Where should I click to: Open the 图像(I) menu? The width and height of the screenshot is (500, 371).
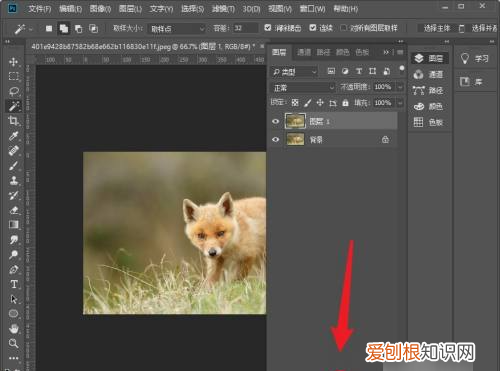pyautogui.click(x=100, y=9)
